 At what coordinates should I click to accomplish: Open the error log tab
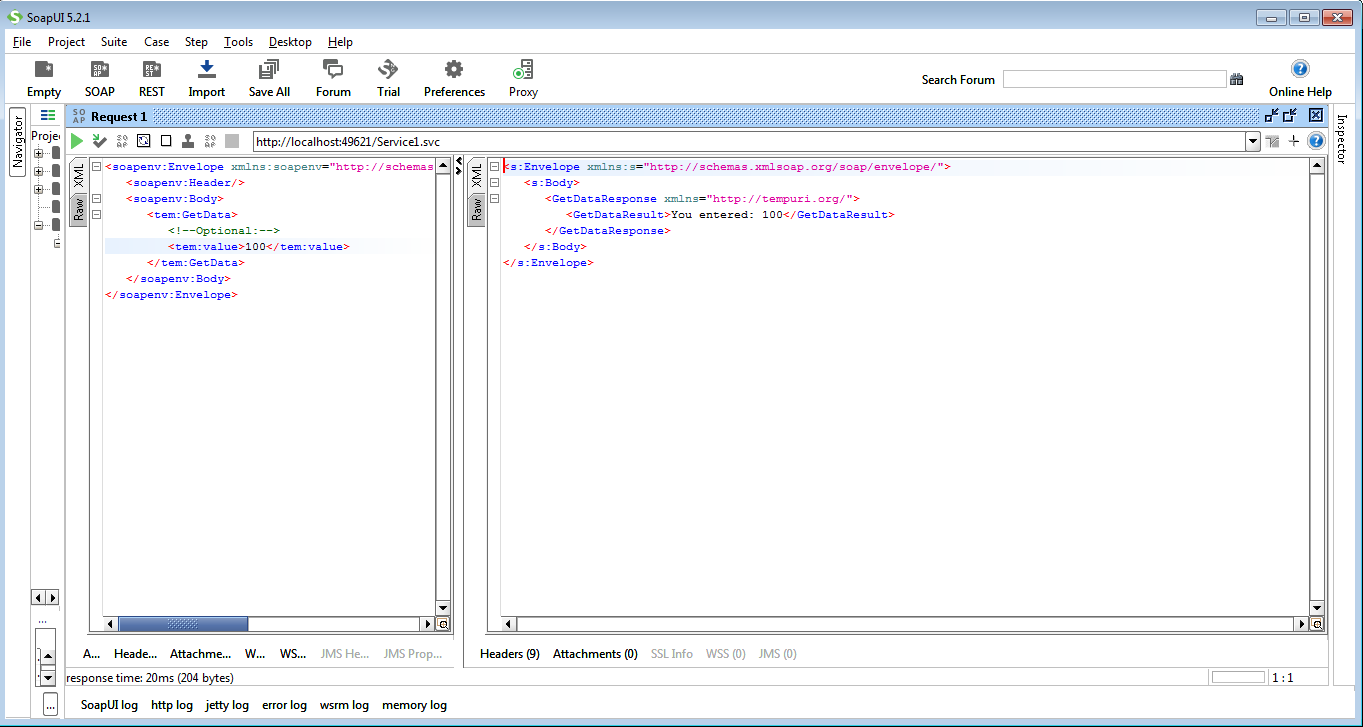click(284, 705)
